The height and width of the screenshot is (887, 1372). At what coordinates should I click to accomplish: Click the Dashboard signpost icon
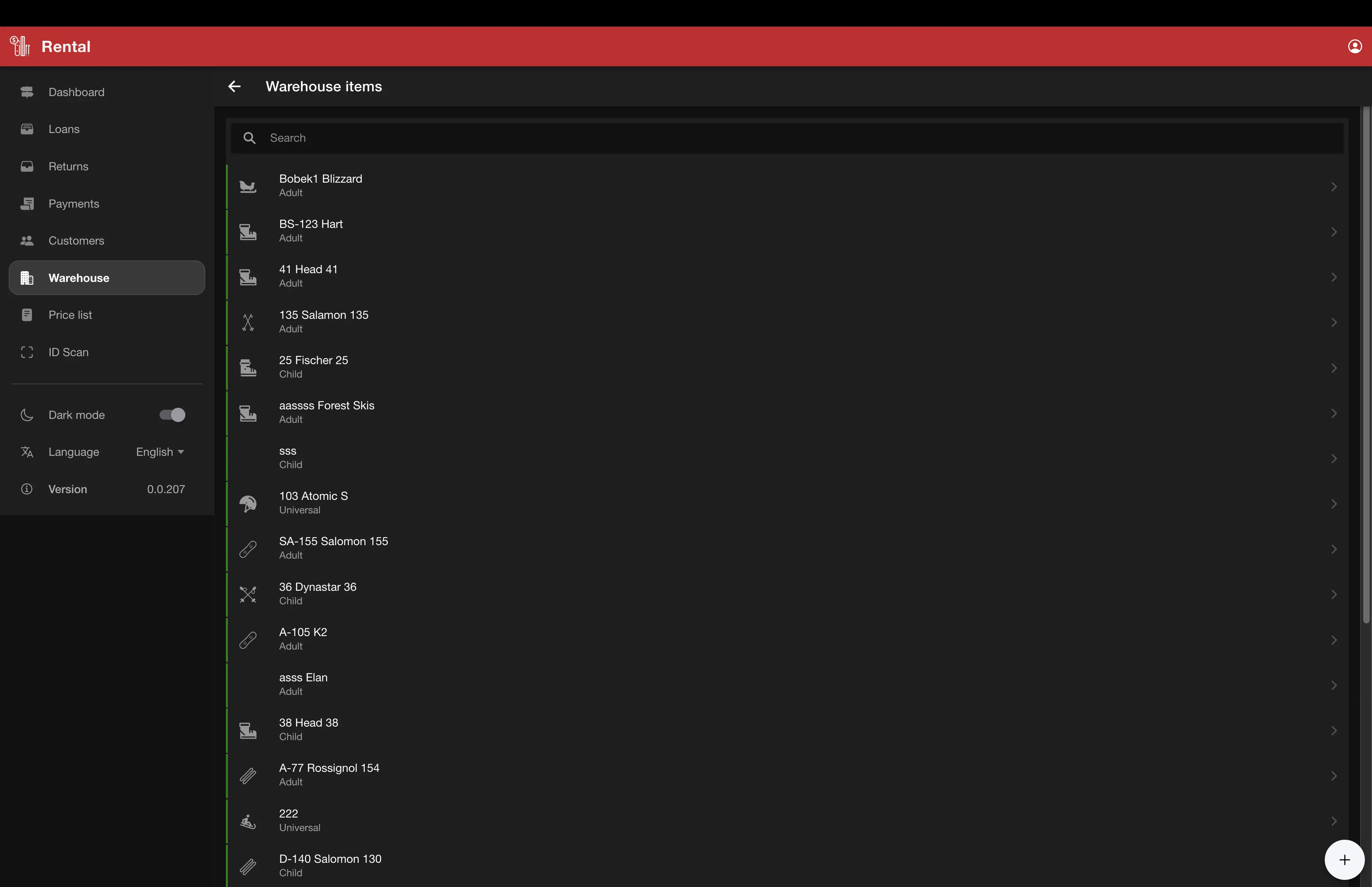pyautogui.click(x=27, y=92)
